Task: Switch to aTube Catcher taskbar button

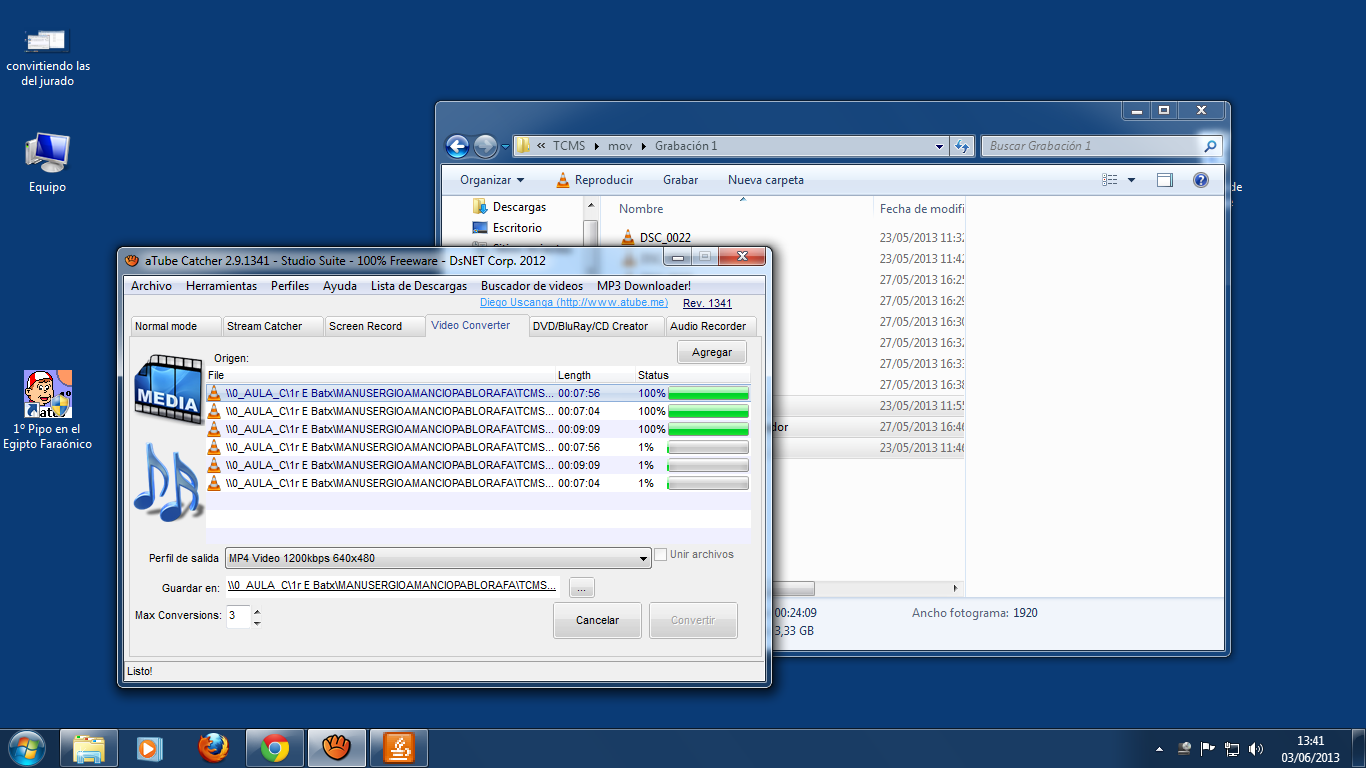Action: pos(337,748)
